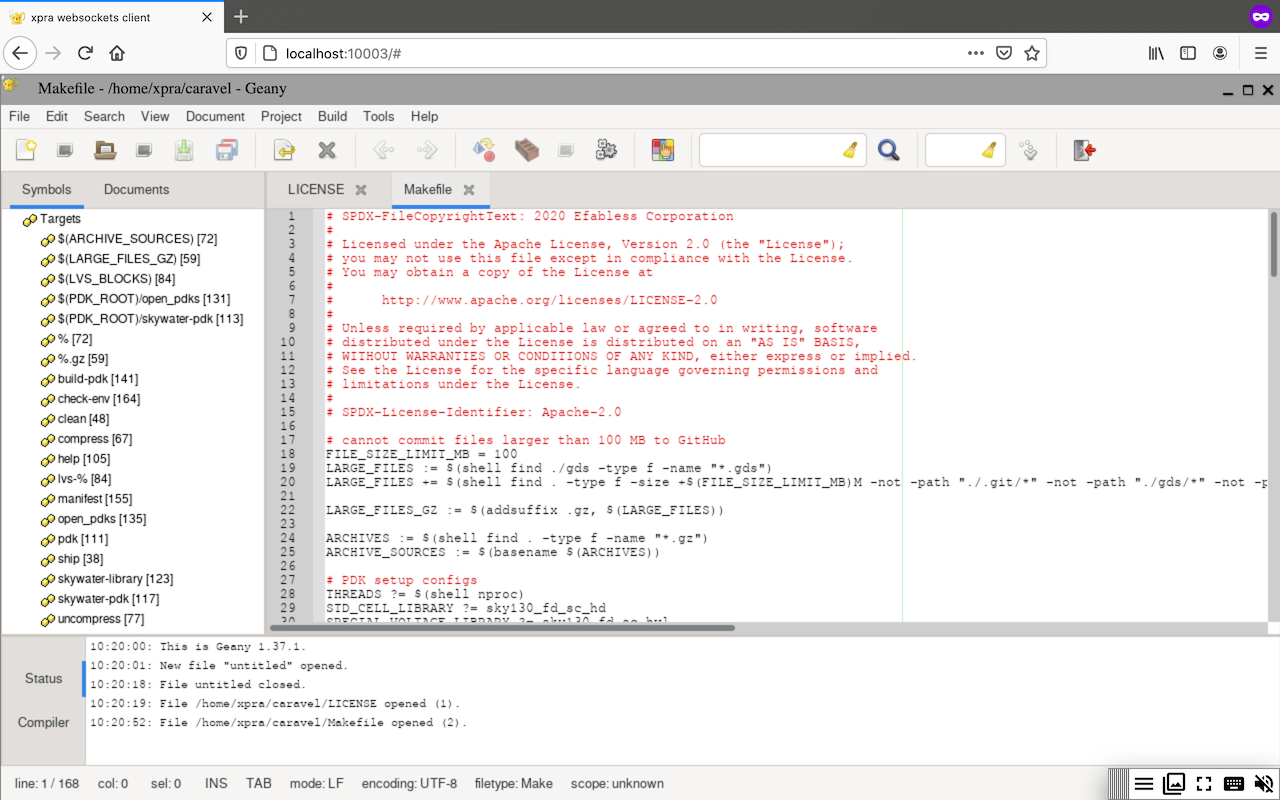This screenshot has width=1280, height=800.
Task: Open the xpra on-screen keyboard icon
Action: click(1234, 784)
